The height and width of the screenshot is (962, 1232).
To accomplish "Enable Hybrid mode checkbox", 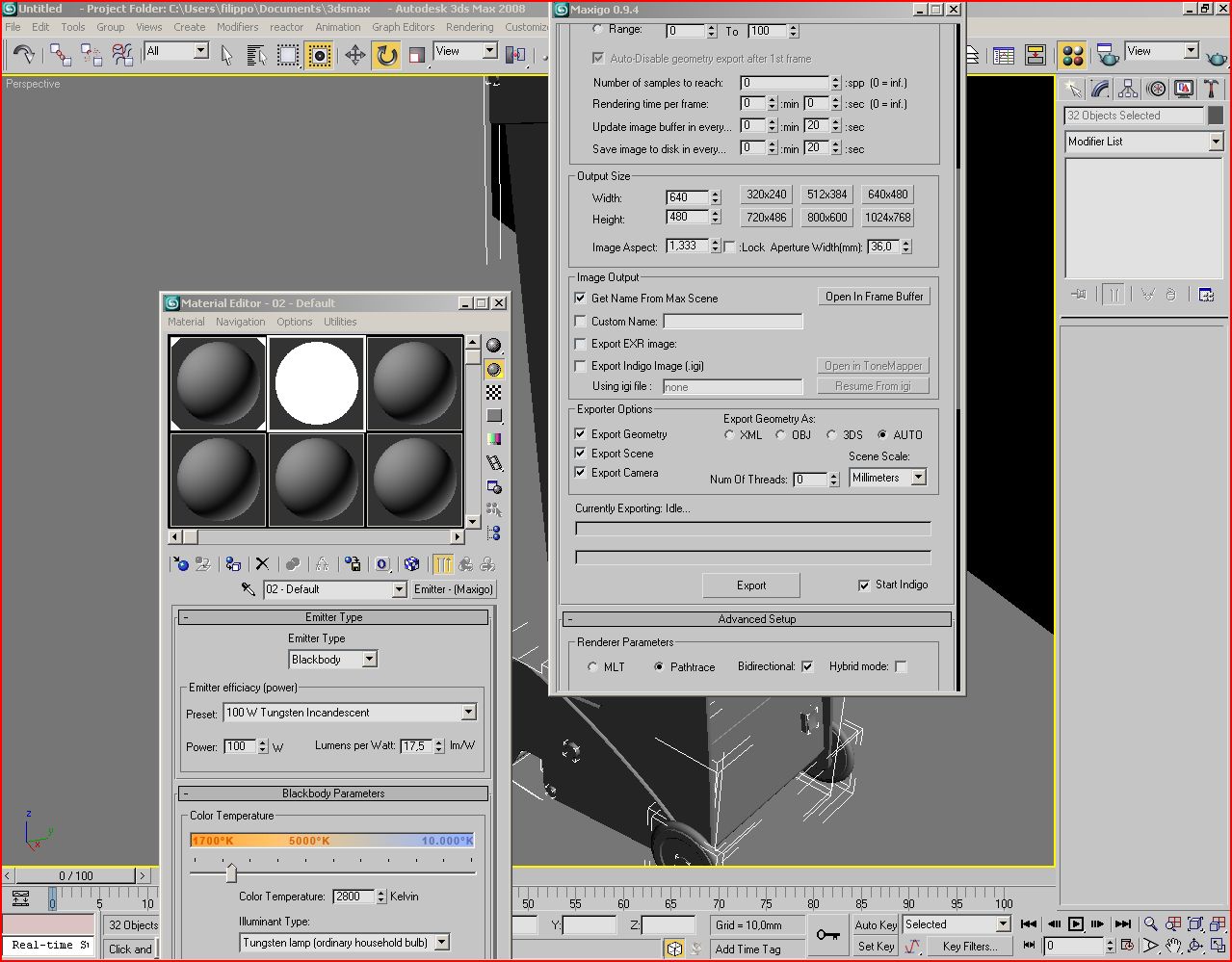I will 901,666.
